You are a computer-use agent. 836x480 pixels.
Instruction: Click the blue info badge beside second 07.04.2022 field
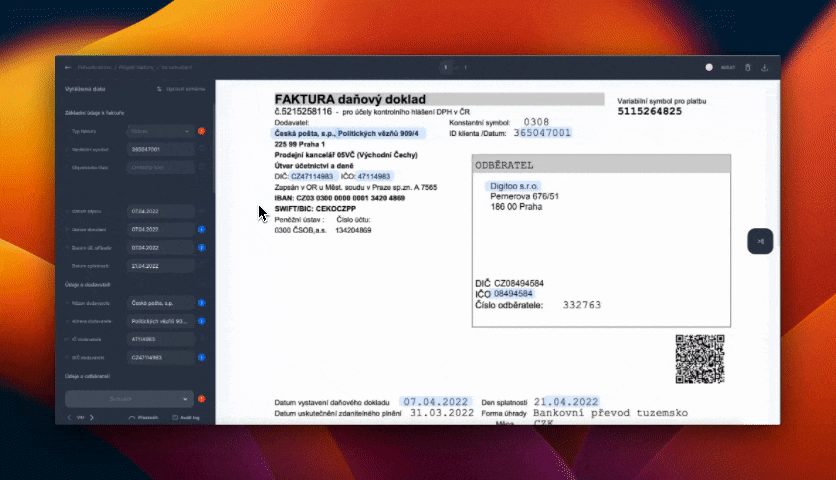(202, 229)
